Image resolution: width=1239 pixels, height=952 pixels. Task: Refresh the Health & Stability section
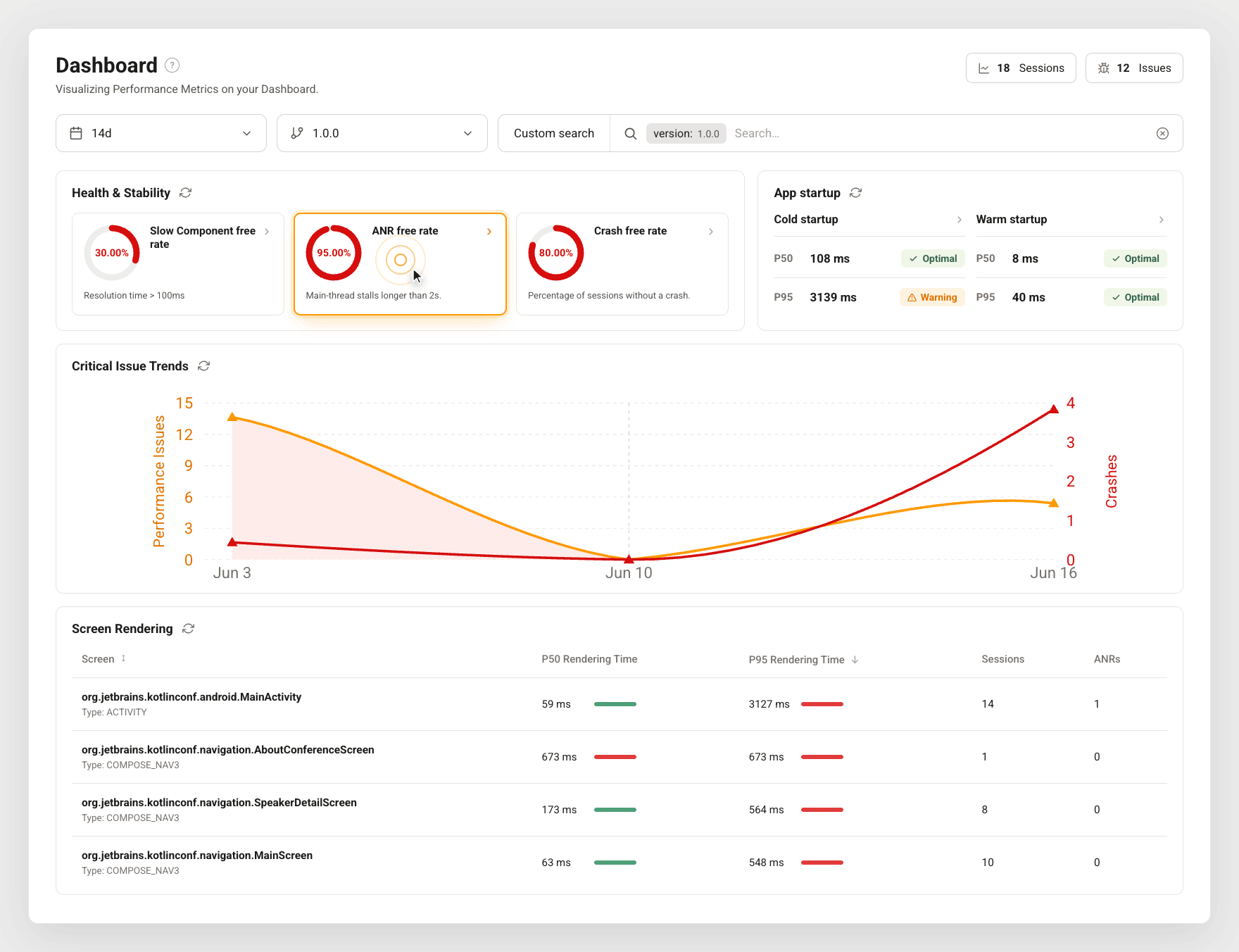point(186,193)
